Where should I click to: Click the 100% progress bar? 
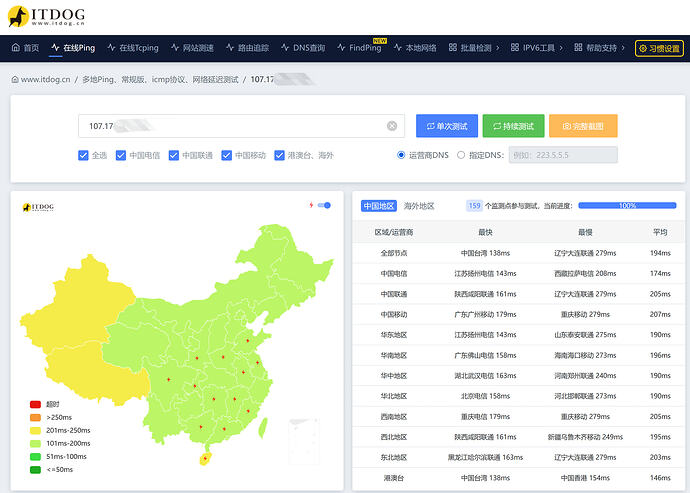tap(627, 206)
